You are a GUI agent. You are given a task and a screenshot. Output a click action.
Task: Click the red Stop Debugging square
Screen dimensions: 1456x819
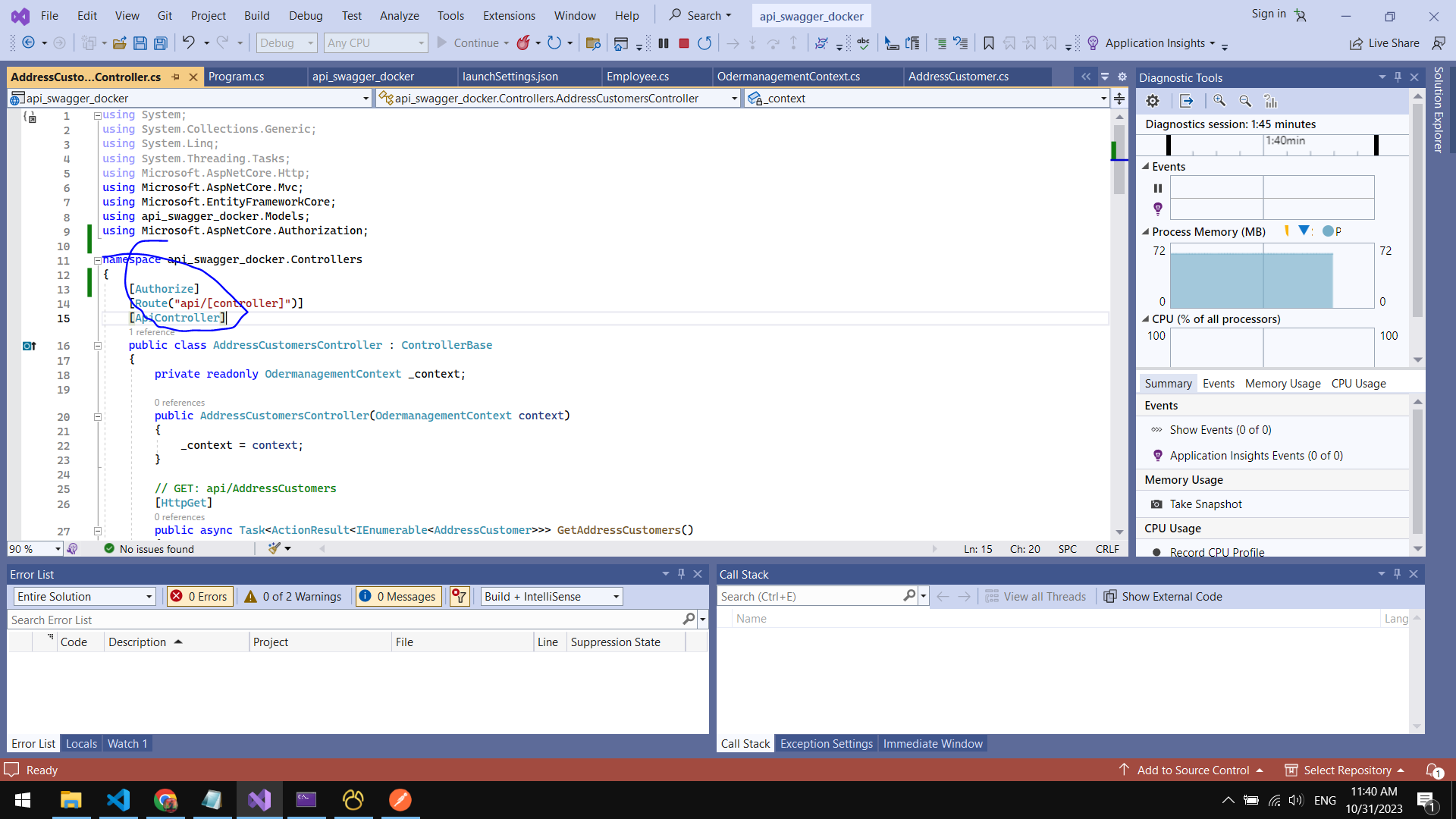coord(683,43)
